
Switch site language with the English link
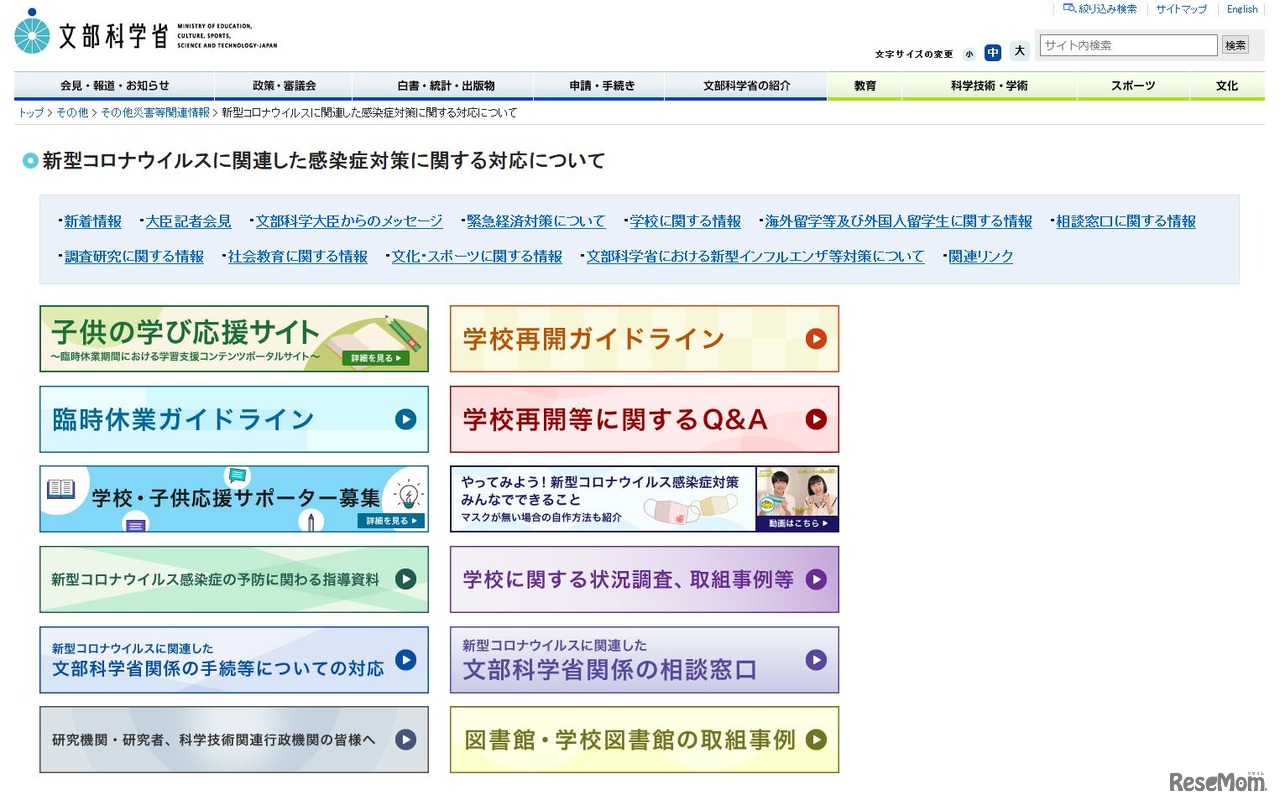click(1242, 9)
